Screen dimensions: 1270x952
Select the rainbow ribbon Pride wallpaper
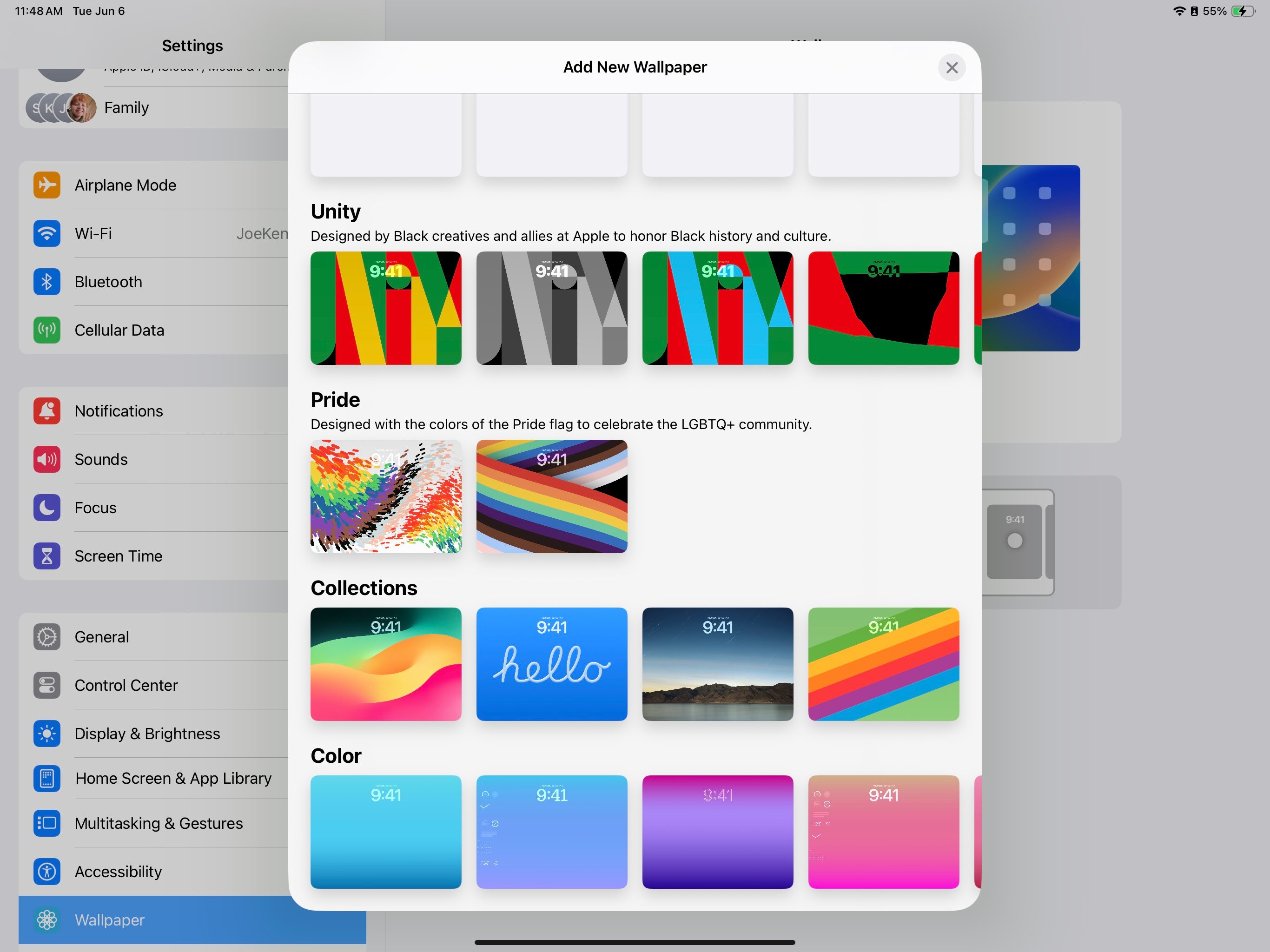click(x=552, y=496)
